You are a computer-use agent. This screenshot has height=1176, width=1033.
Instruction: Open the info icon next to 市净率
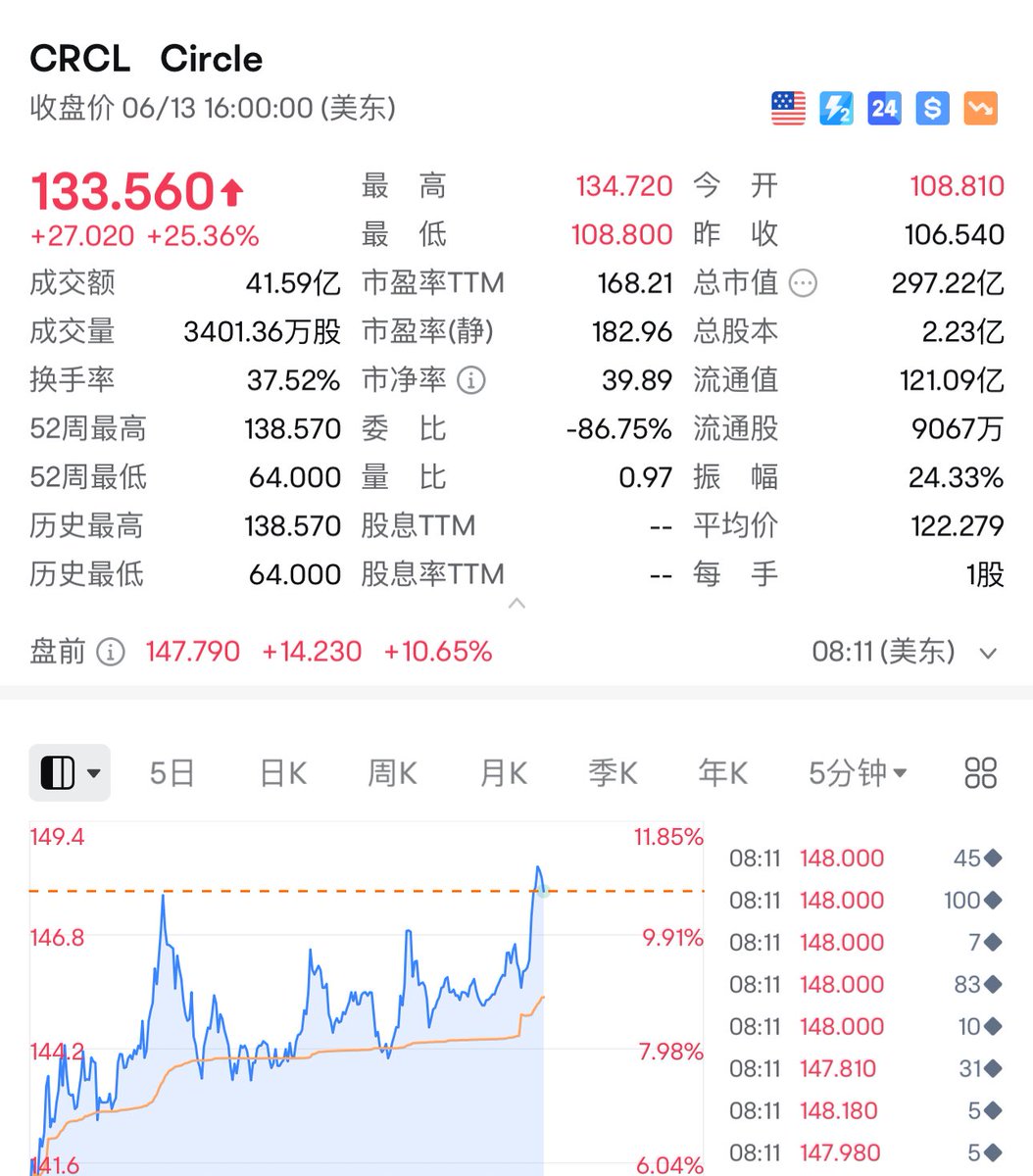click(471, 380)
